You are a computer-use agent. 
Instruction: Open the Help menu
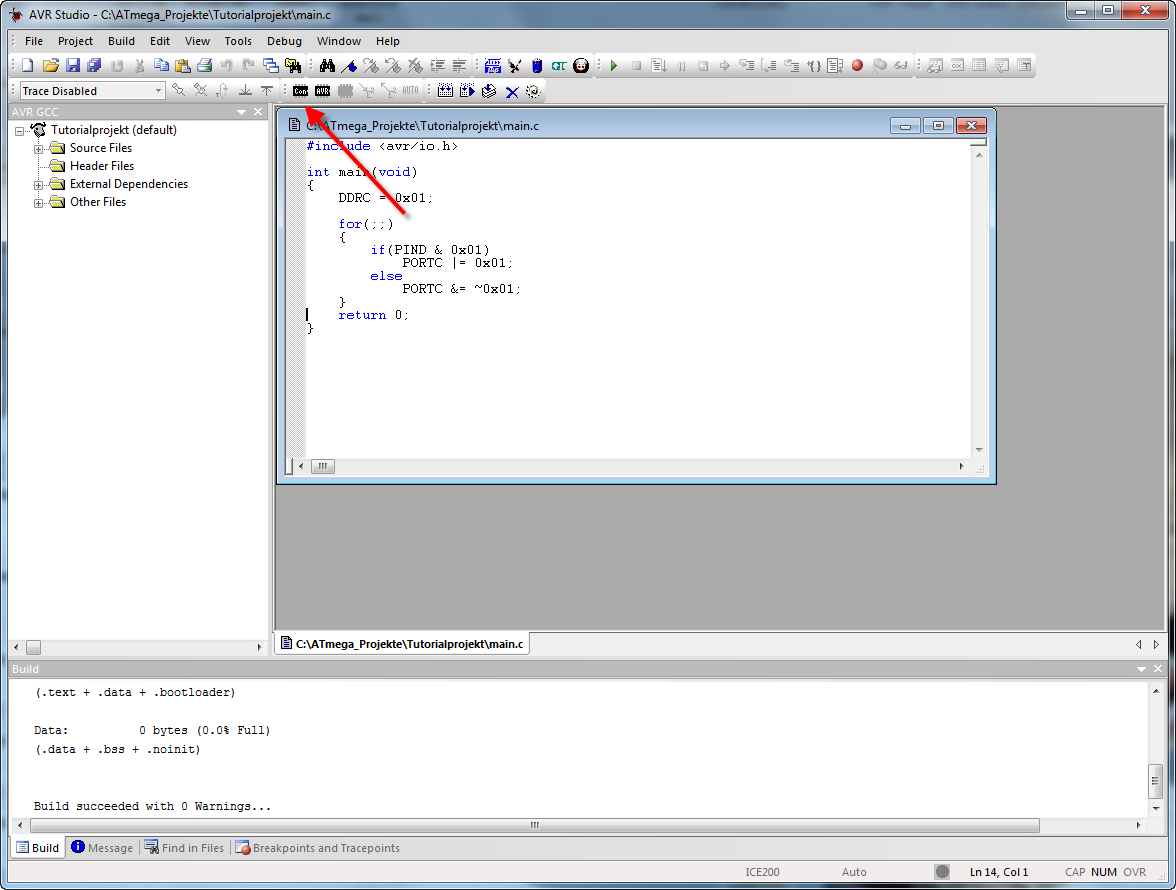388,41
